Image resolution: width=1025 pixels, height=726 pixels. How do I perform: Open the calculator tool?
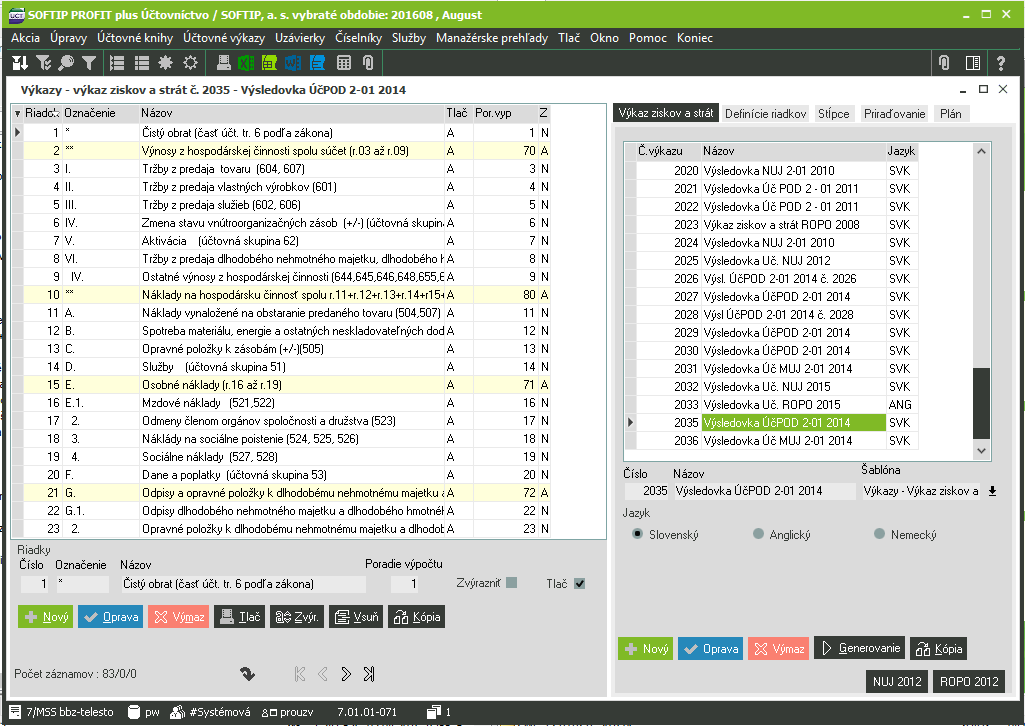344,62
